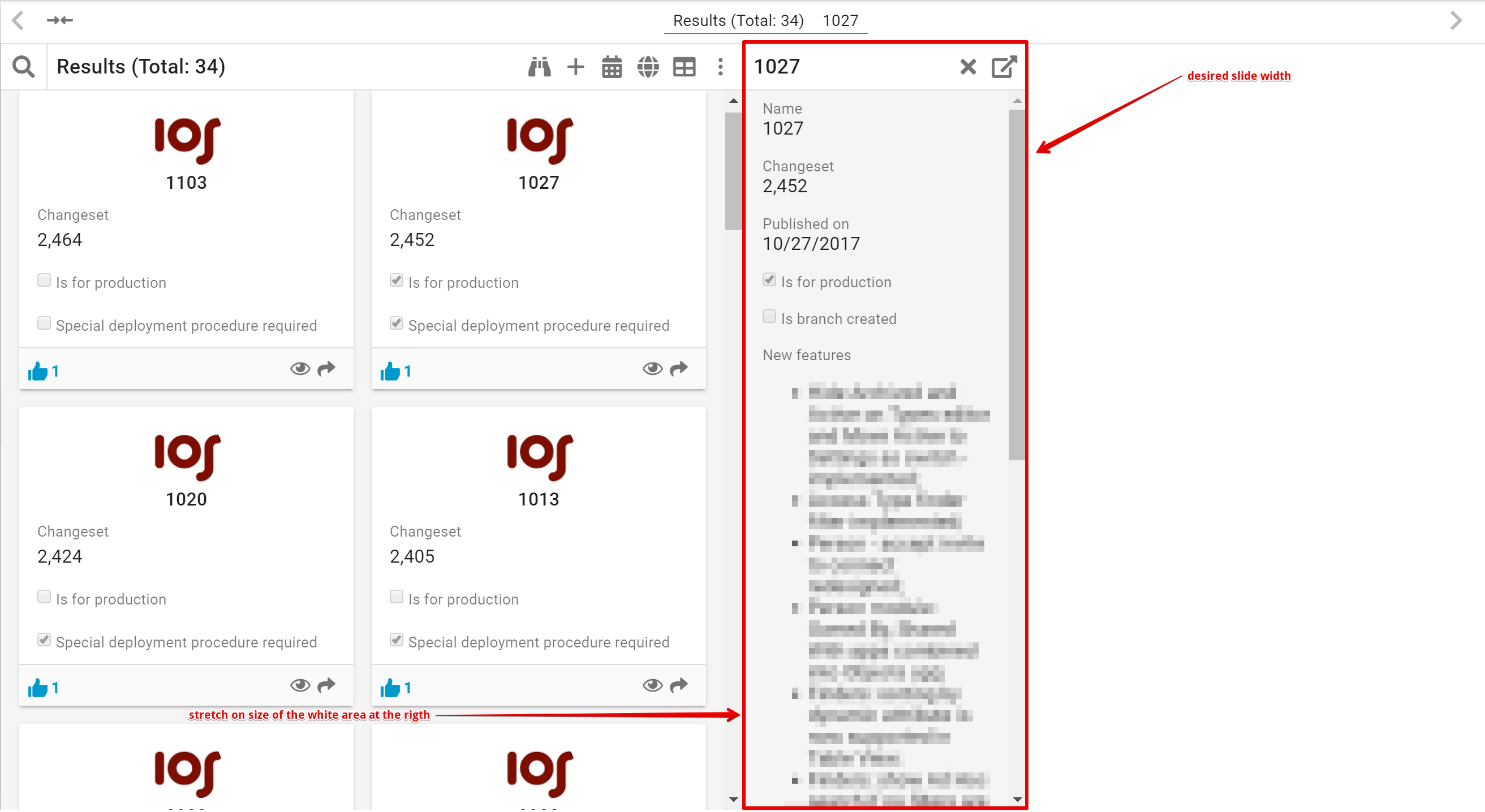Toggle eye icon on card 1027

[653, 368]
